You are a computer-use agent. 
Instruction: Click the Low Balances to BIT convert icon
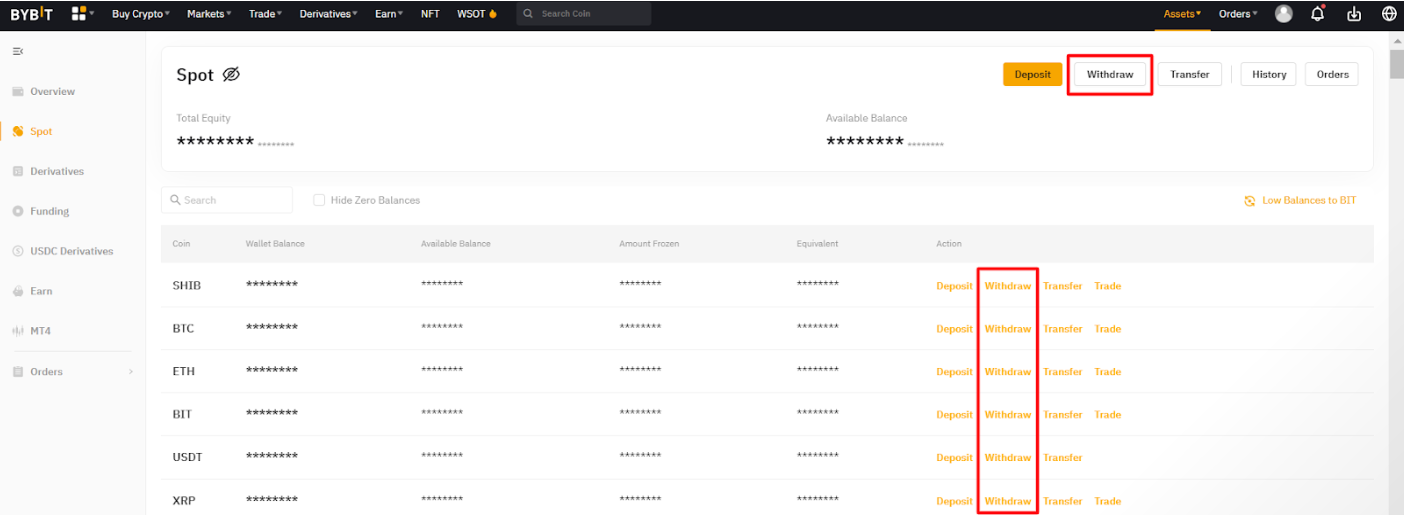1249,201
